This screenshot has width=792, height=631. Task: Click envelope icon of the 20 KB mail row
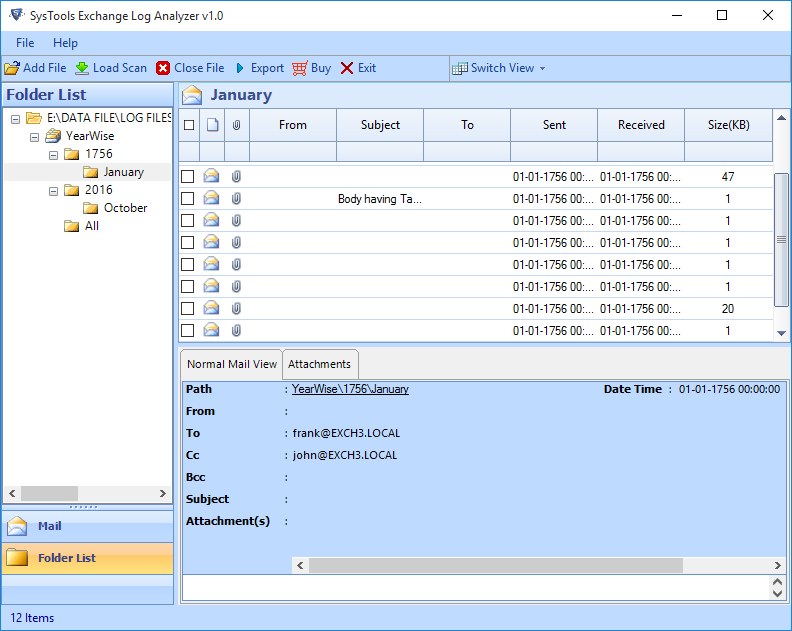(211, 308)
